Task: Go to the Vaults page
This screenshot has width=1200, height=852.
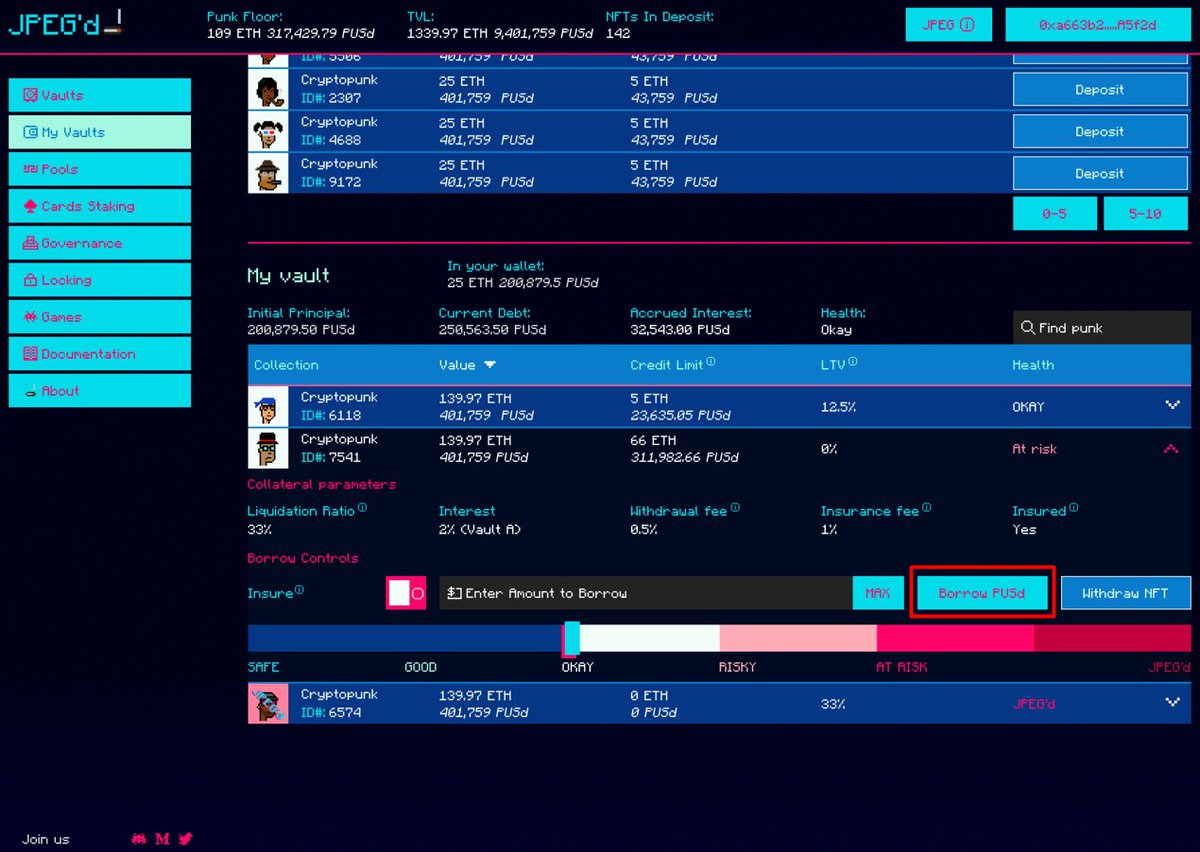Action: click(x=100, y=95)
